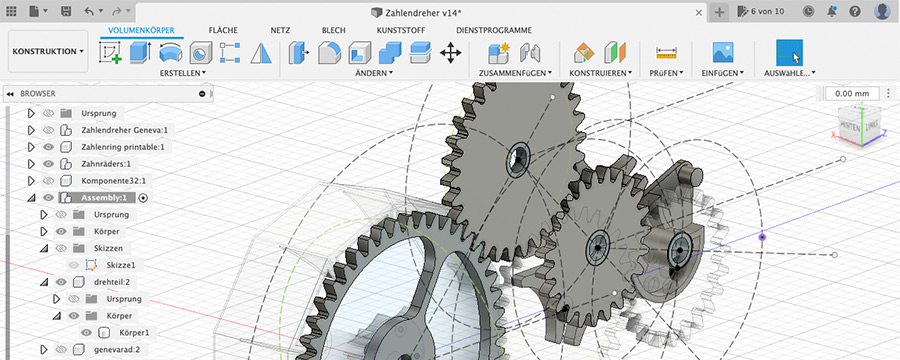Image resolution: width=900 pixels, height=360 pixels.
Task: Select the Create Sketch tool icon
Action: 110,53
